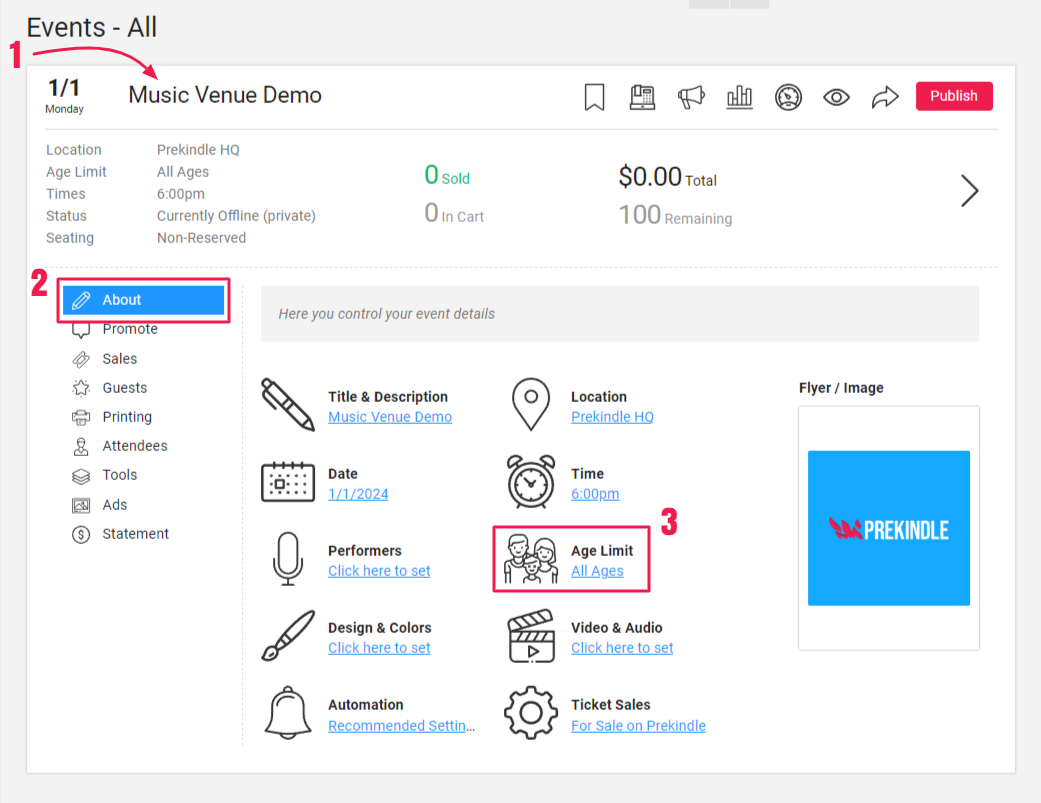This screenshot has height=803, width=1041.
Task: Click the family Age Limit icon
Action: 530,559
